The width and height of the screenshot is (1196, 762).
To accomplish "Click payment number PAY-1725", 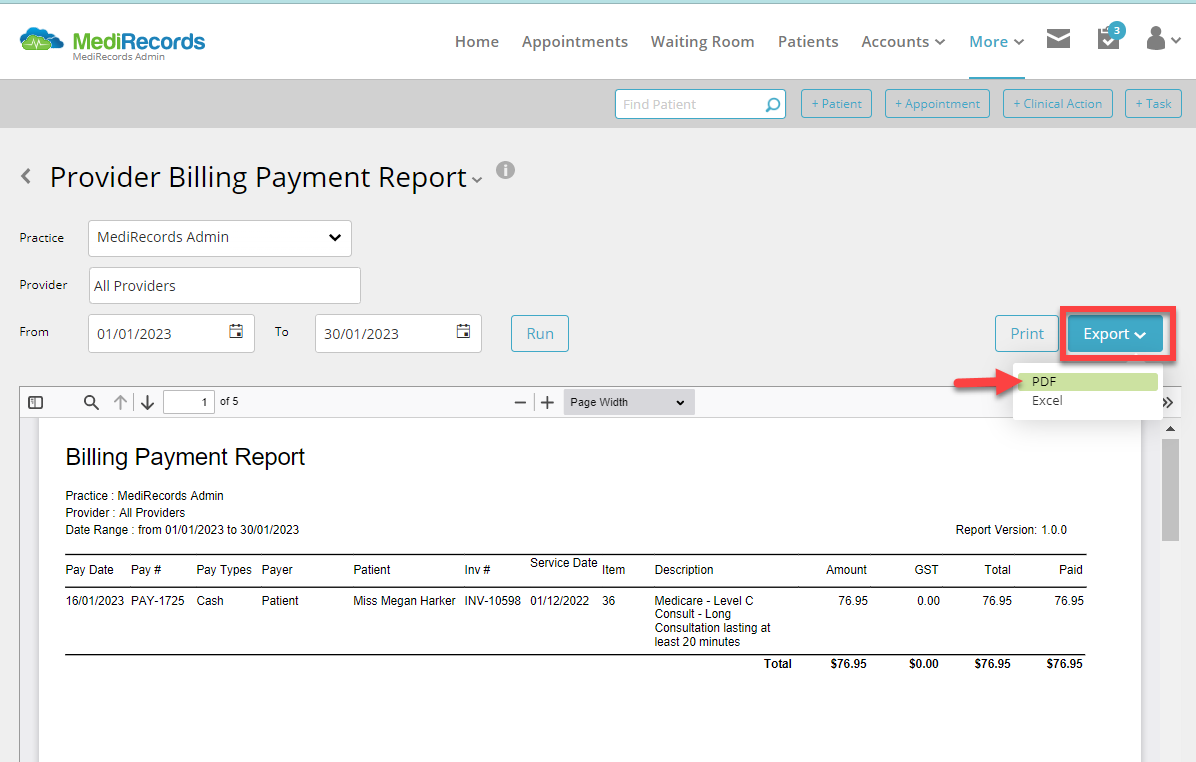I will [158, 601].
